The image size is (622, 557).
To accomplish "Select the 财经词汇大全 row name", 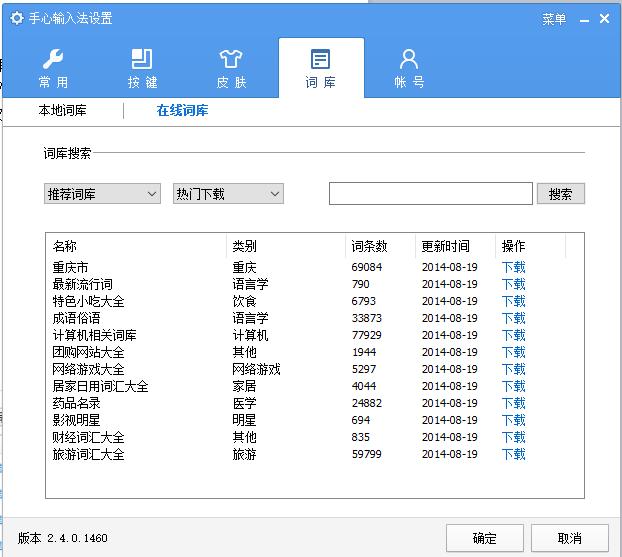I will coord(88,437).
